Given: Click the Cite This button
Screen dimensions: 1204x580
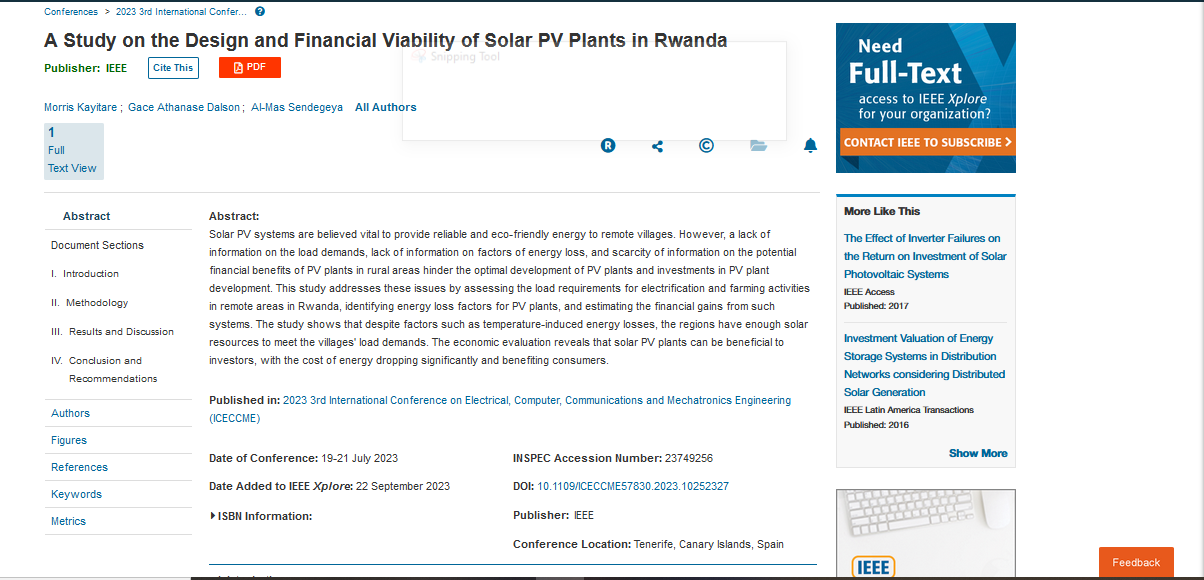Looking at the screenshot, I should coord(173,68).
